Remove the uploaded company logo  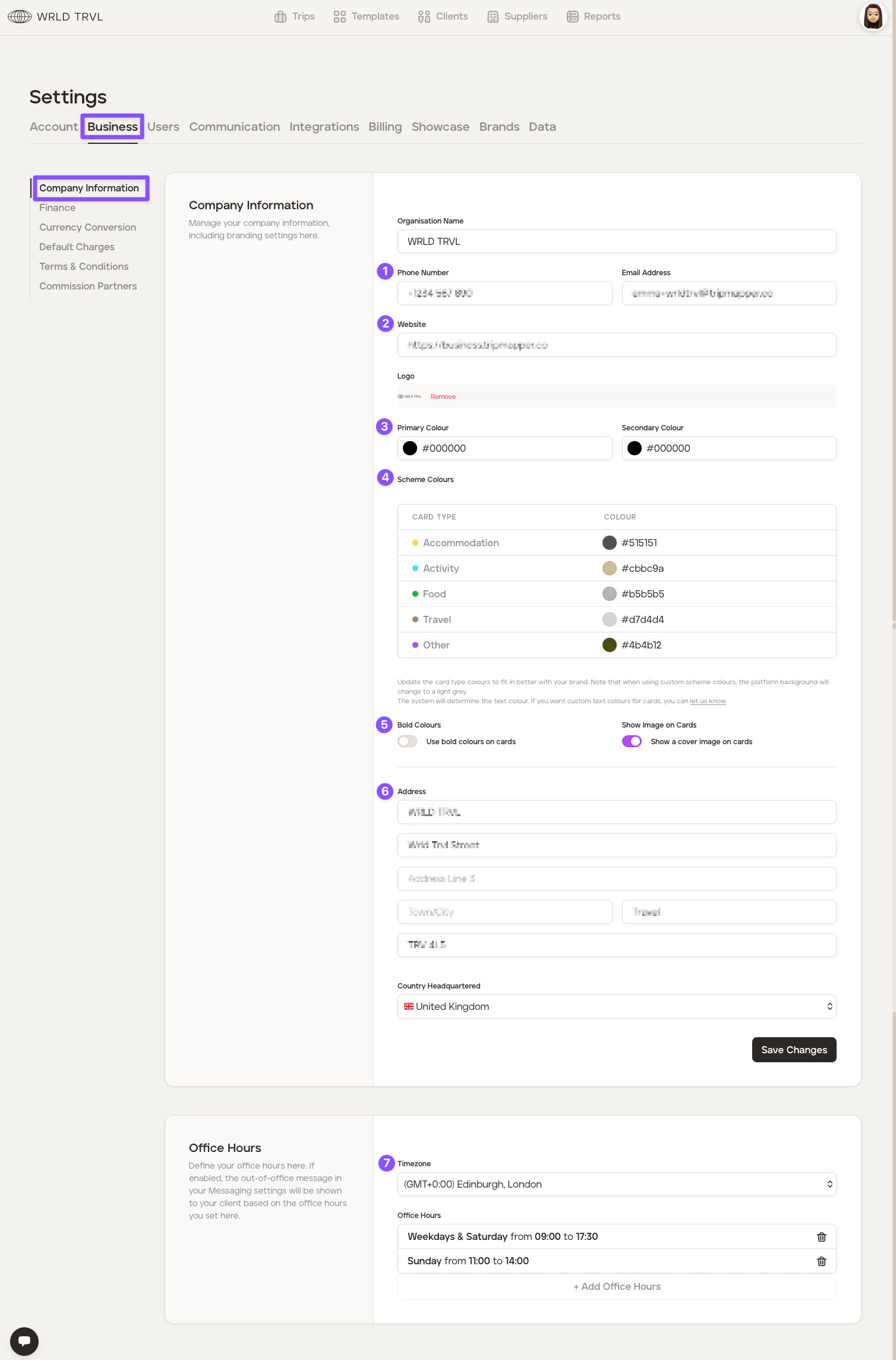pyautogui.click(x=443, y=396)
